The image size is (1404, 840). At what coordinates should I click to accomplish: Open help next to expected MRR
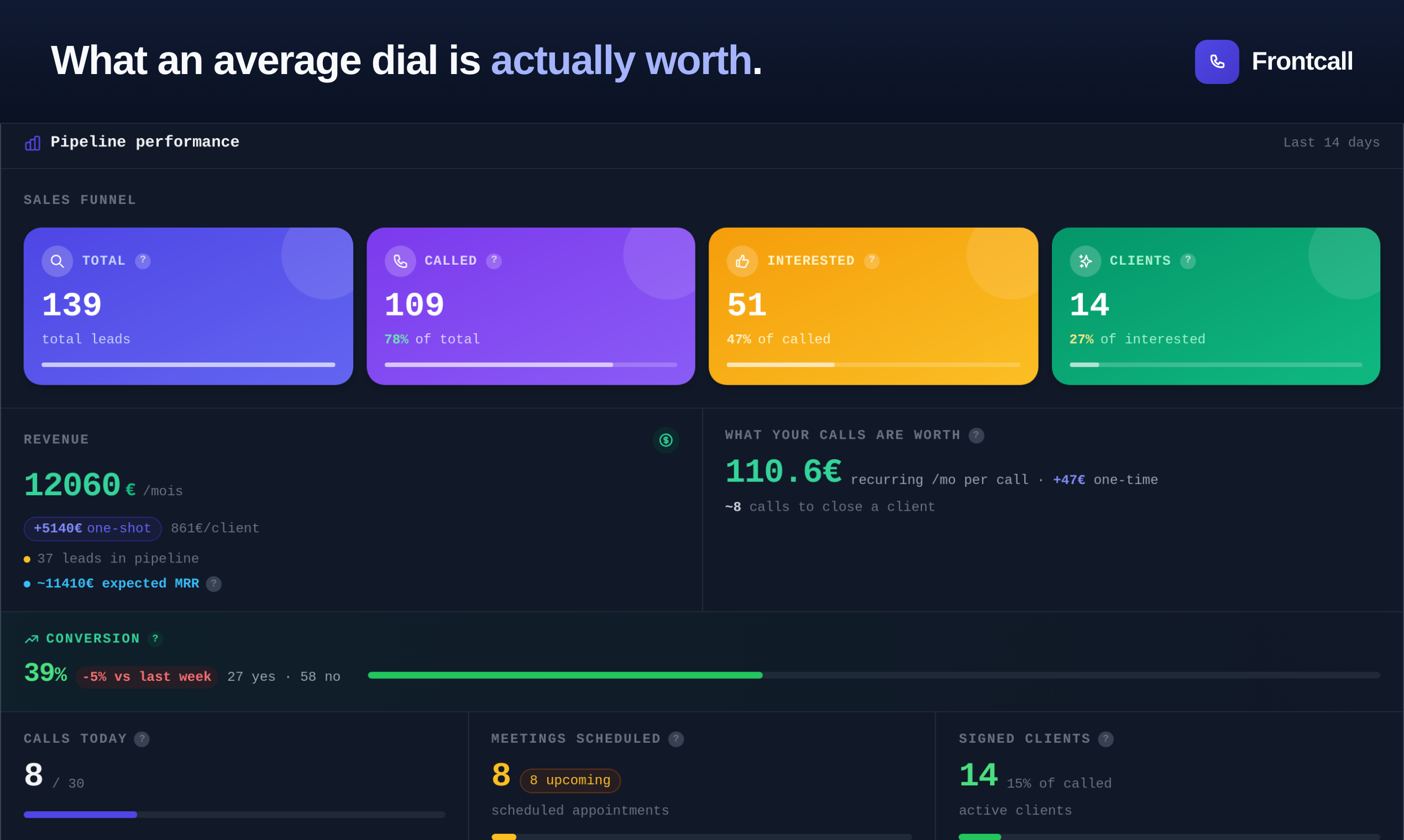[213, 584]
